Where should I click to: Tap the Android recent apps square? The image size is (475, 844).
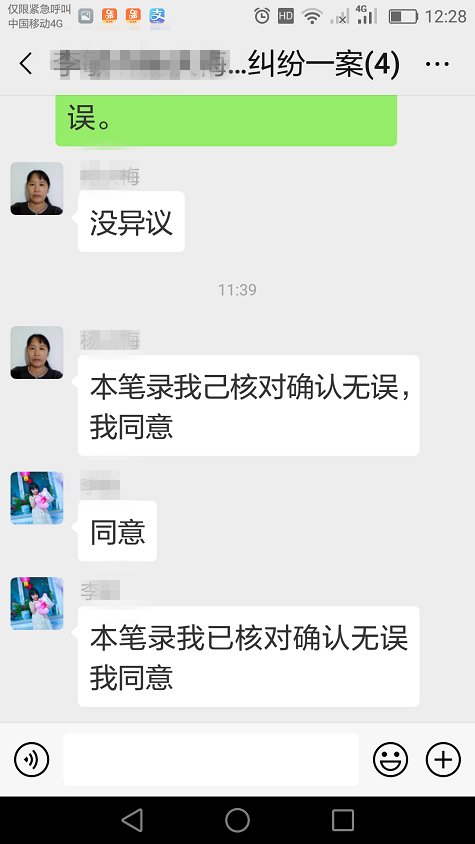coord(343,820)
